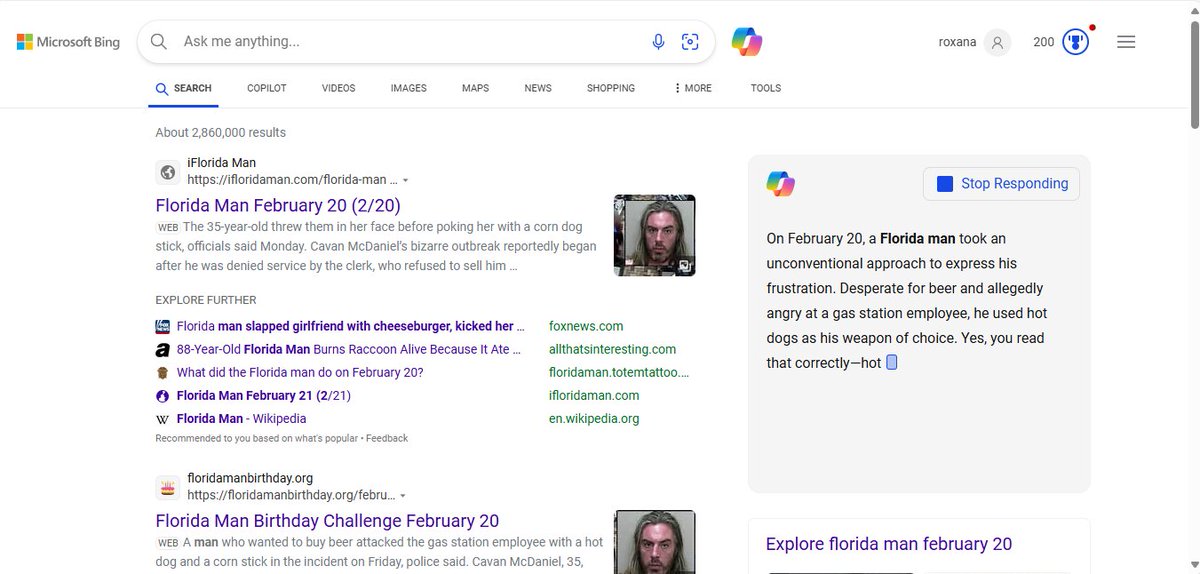Open Florida Man Birthday Challenge February 20 result
Viewport: 1200px width, 574px height.
pos(327,520)
